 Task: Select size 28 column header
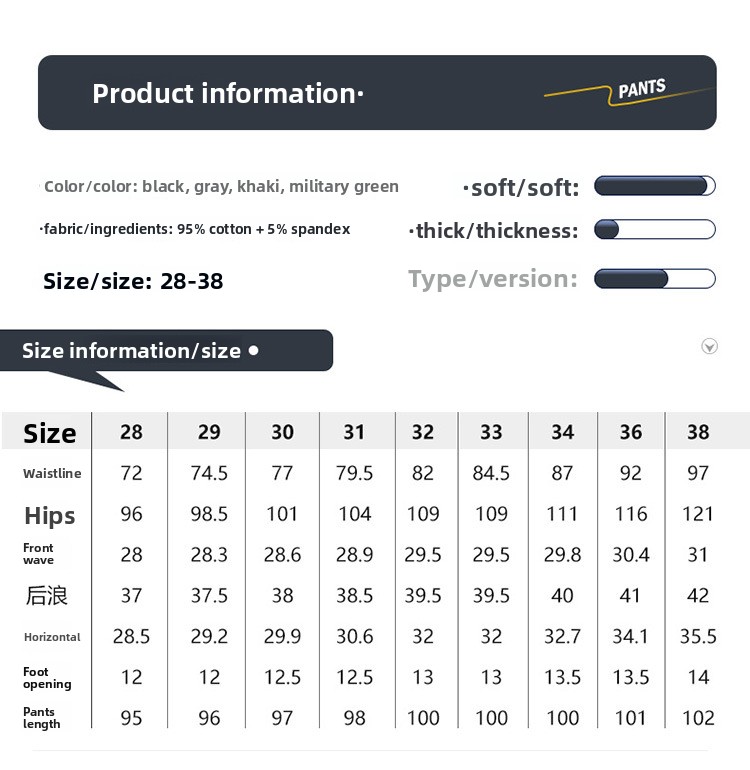tap(131, 432)
